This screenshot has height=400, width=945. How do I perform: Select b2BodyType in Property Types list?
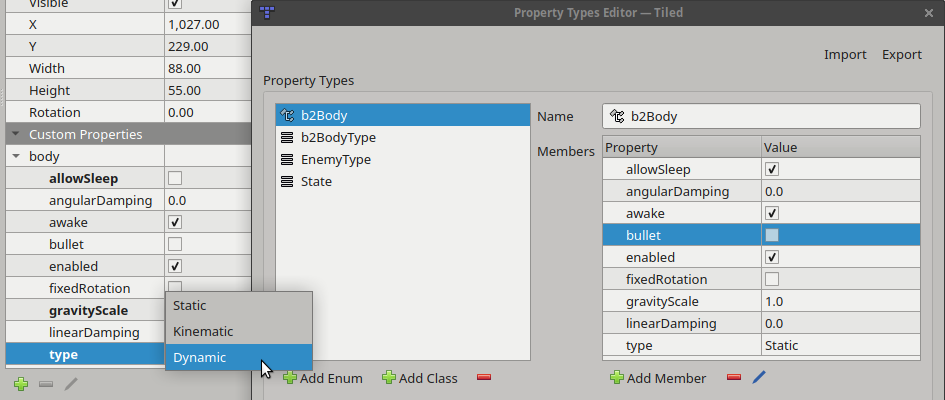pos(403,137)
